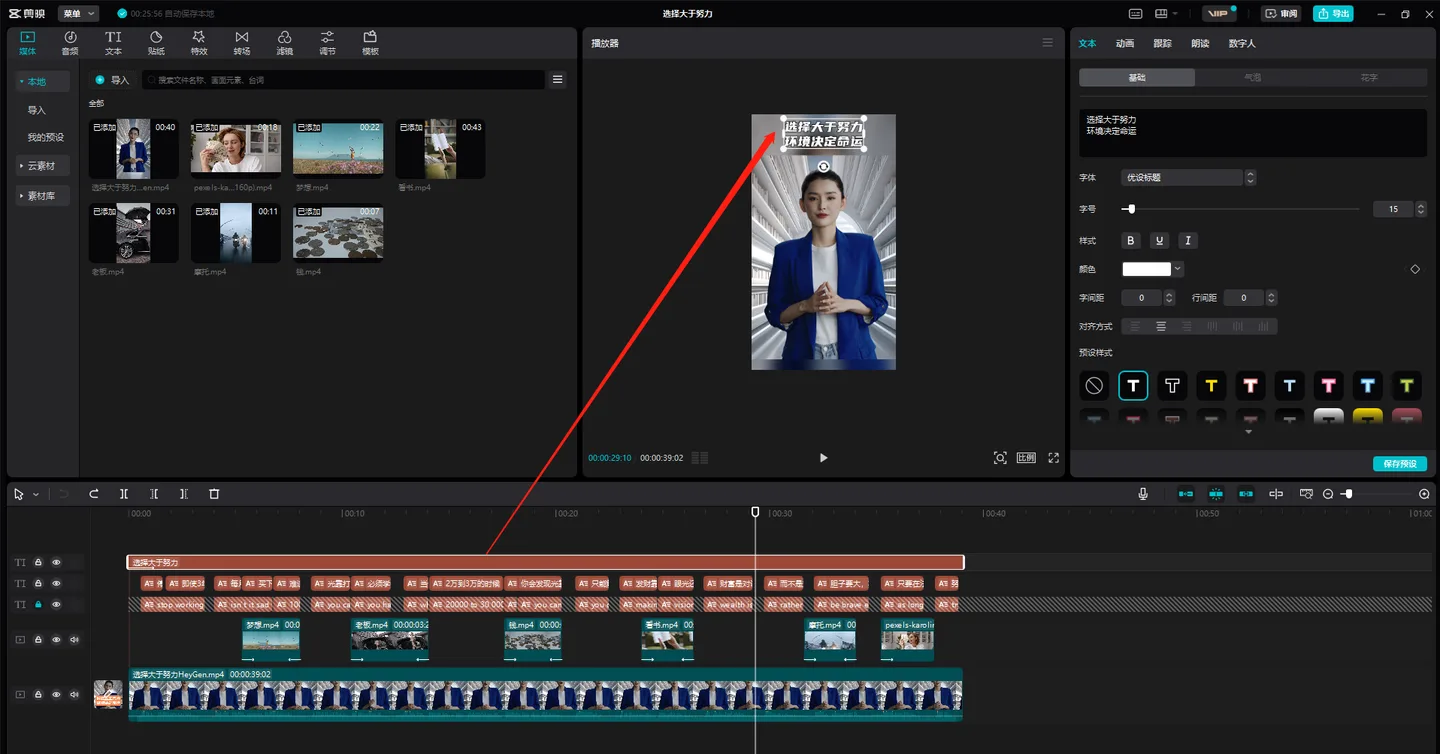Select the 梦想.mp4 media thumbnail
The width and height of the screenshot is (1440, 754).
click(x=338, y=148)
